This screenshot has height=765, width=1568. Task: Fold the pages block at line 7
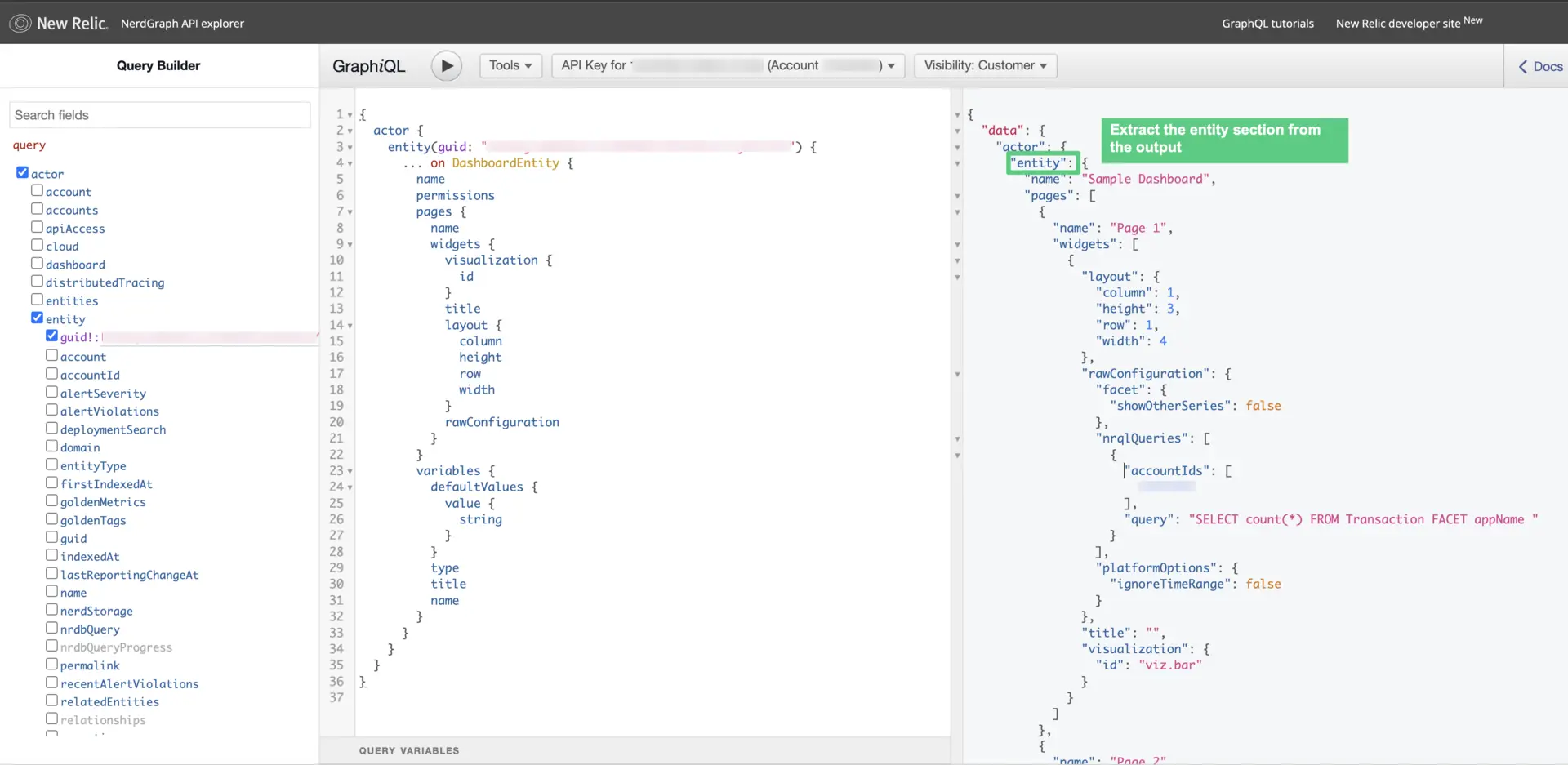tap(350, 212)
